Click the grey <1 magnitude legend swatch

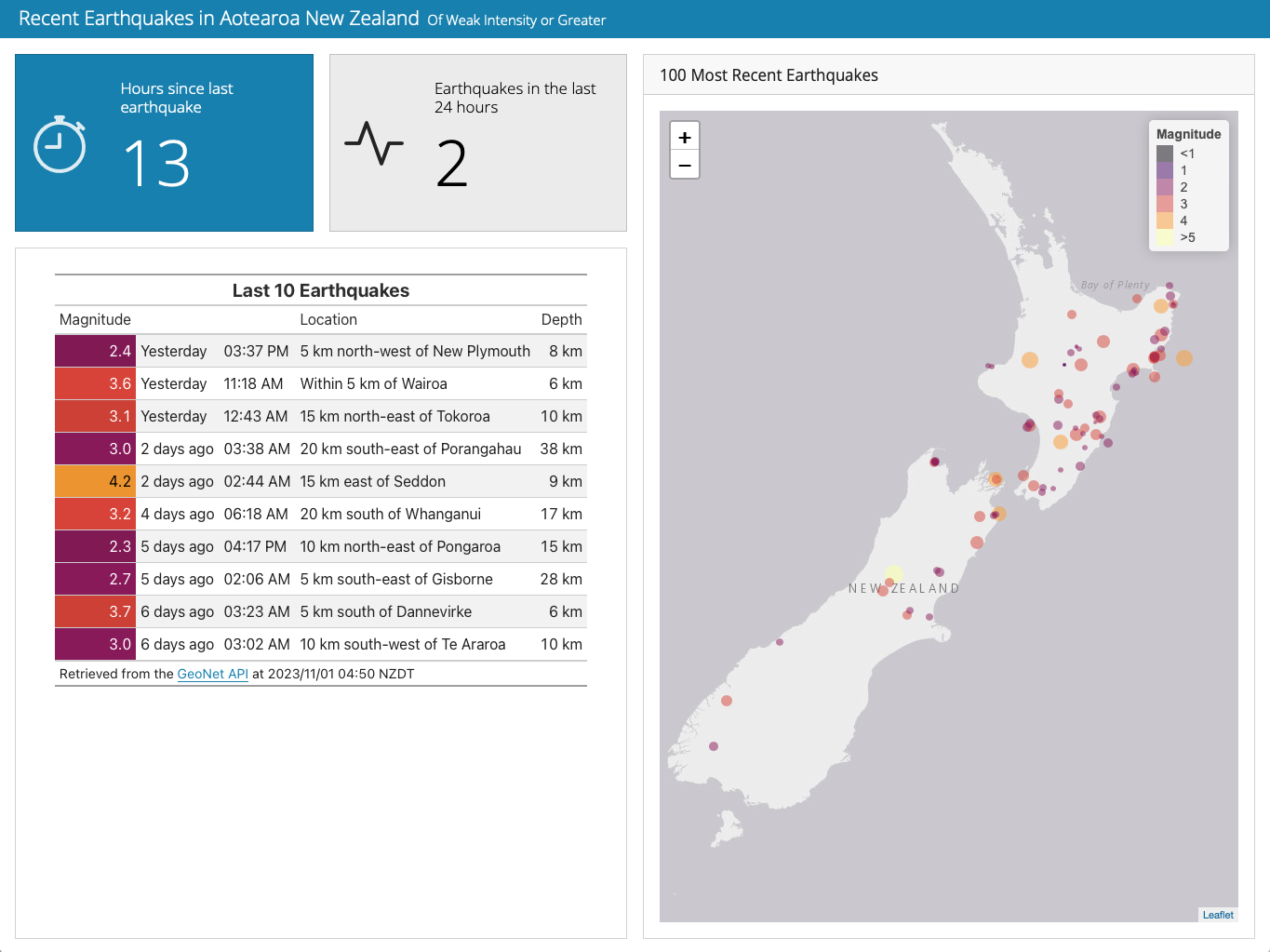(x=1165, y=154)
